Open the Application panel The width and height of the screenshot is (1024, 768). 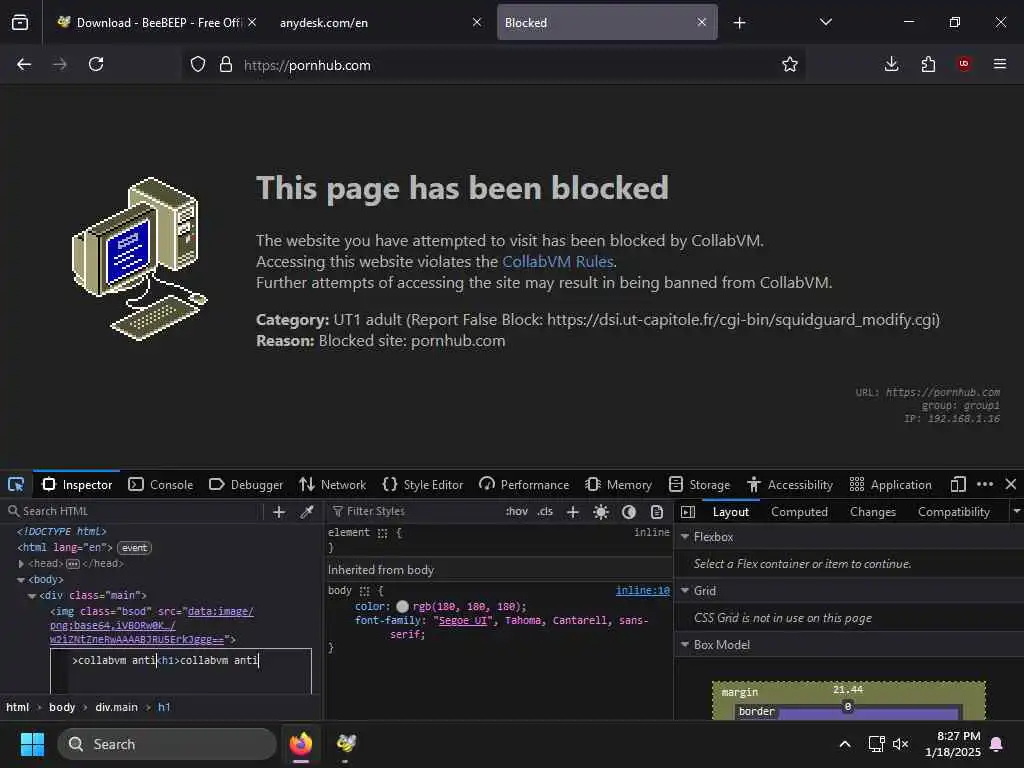tap(890, 485)
